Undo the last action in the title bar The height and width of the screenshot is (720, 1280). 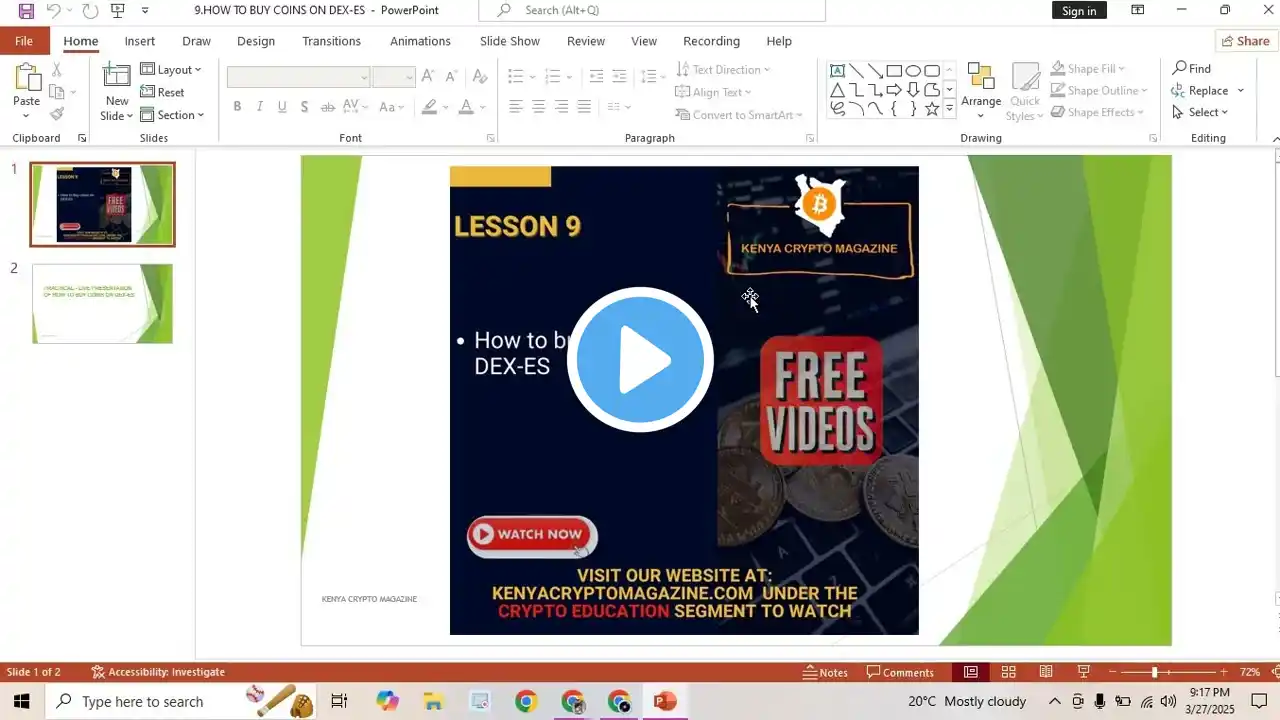click(x=54, y=11)
